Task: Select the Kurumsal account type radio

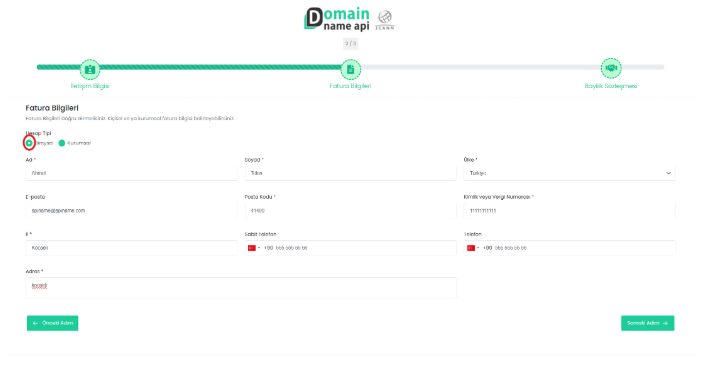Action: (62, 143)
